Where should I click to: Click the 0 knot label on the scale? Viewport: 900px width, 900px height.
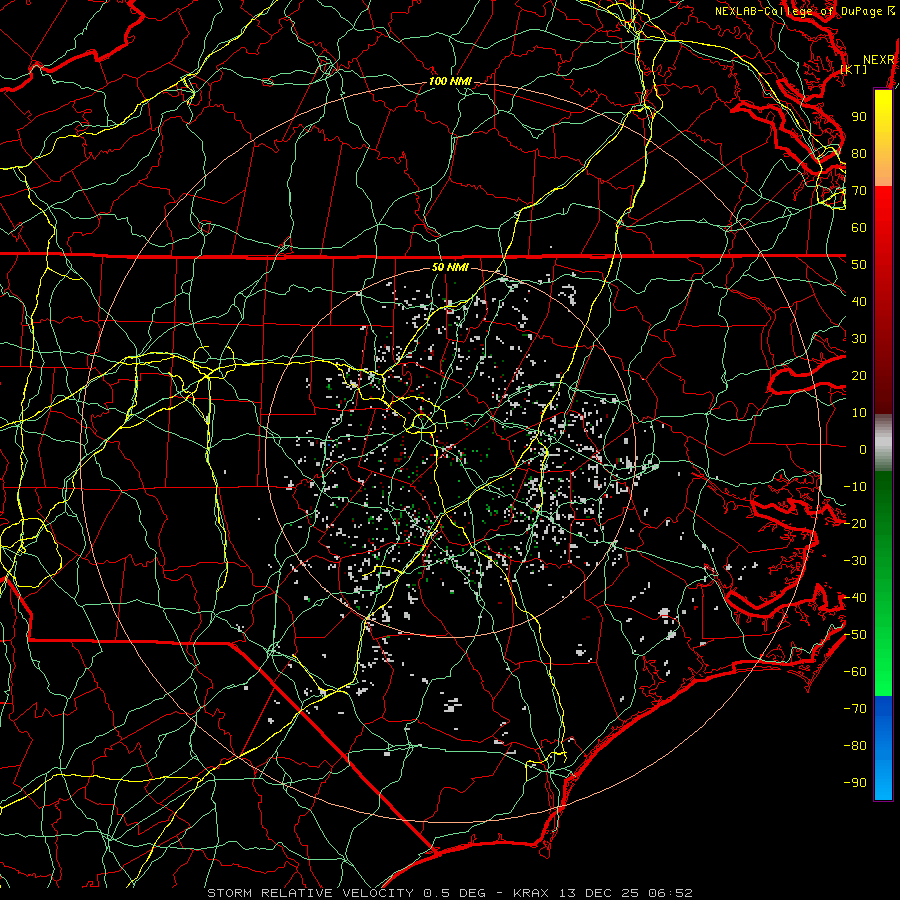pyautogui.click(x=863, y=449)
